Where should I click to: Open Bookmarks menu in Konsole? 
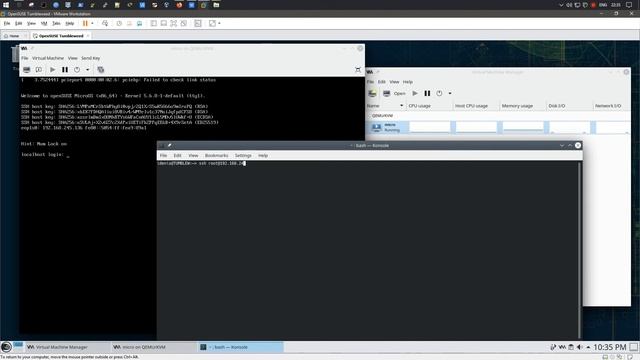(216, 156)
